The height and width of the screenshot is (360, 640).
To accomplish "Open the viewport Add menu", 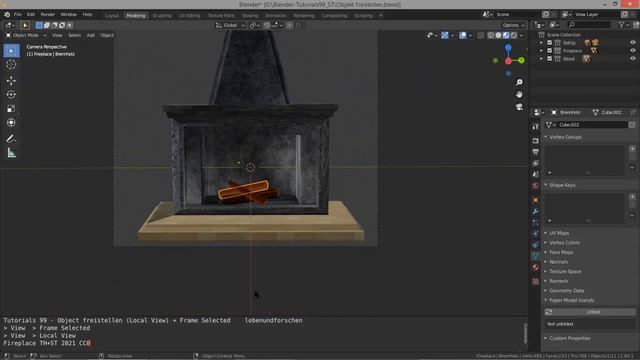I will pos(91,36).
